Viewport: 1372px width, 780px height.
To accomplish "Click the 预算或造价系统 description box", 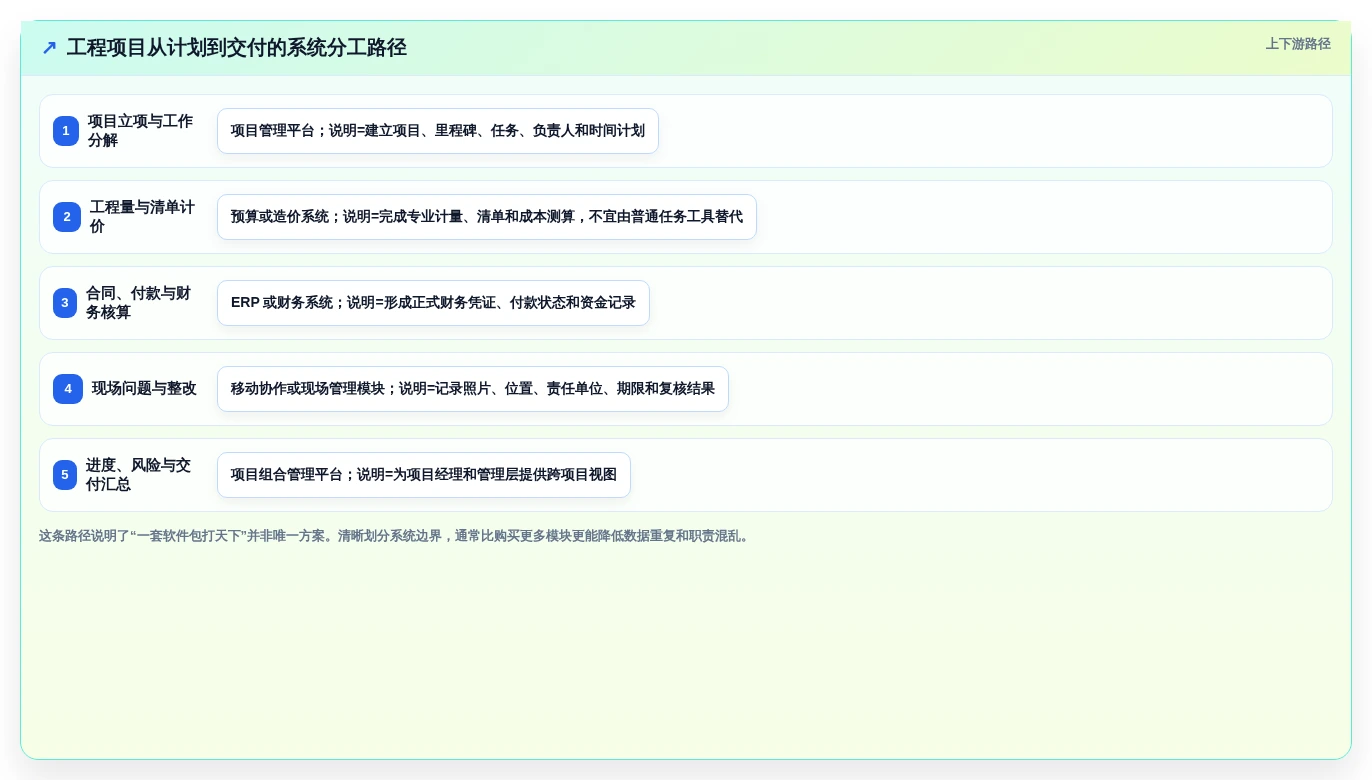I will [487, 217].
